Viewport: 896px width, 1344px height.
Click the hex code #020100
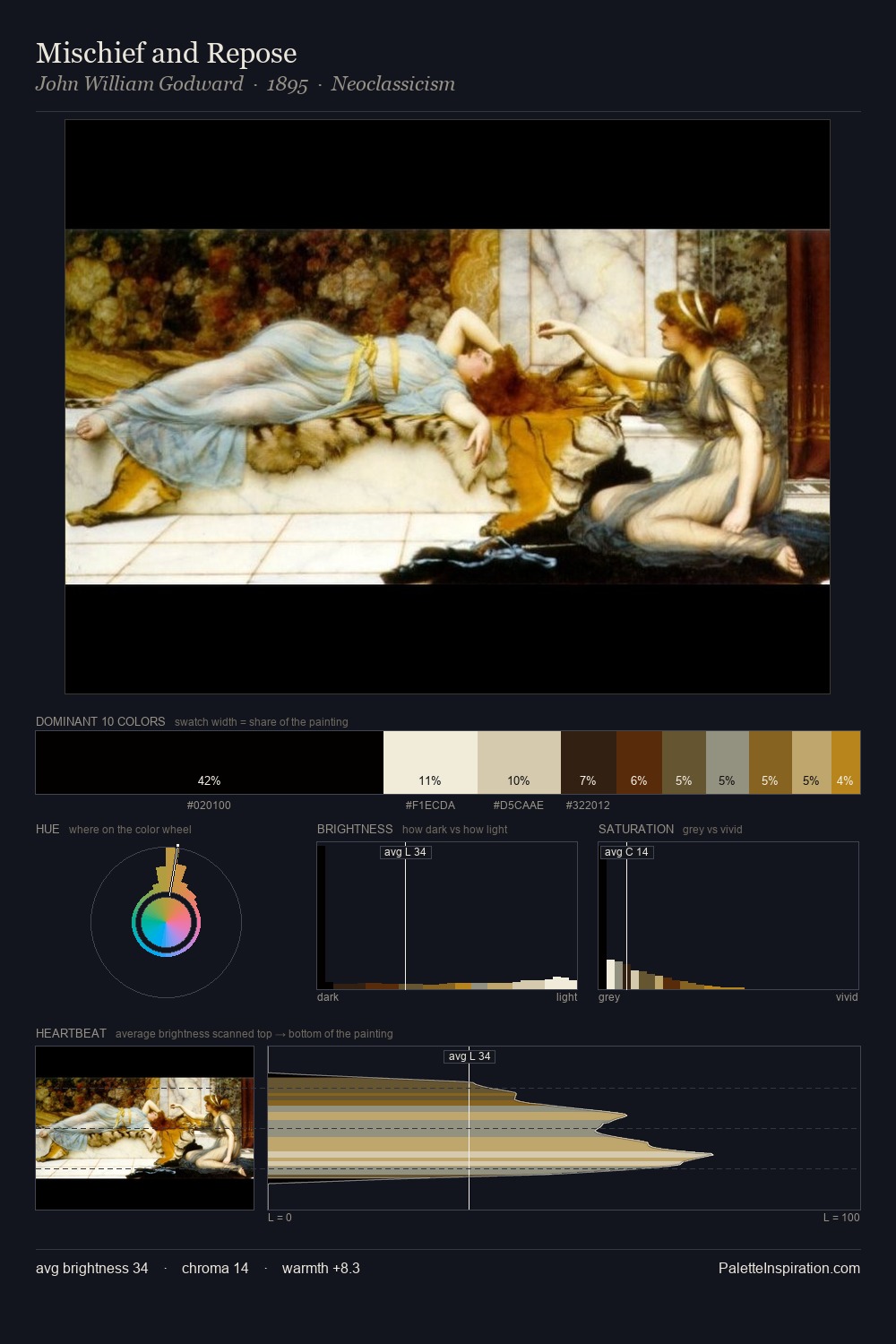click(209, 806)
